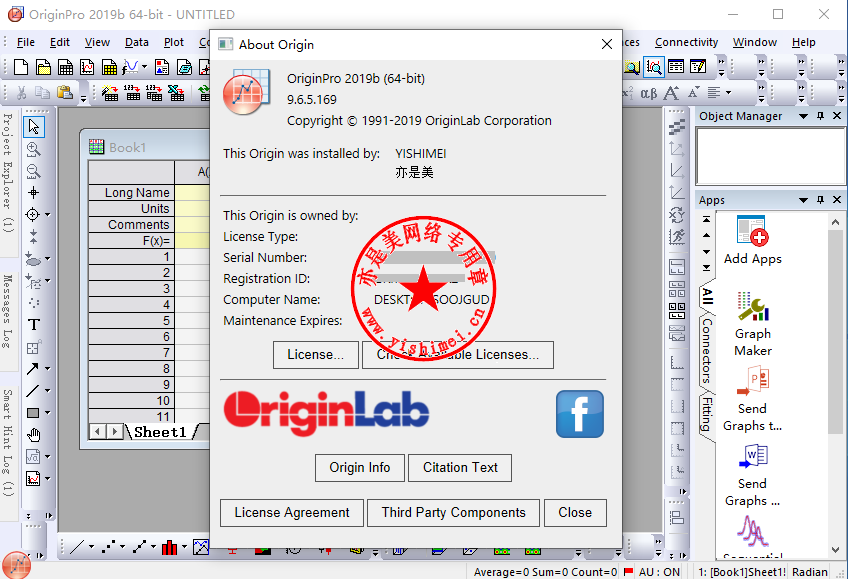Viewport: 848px width, 579px height.
Task: Select the Pan hand tool
Action: click(34, 435)
